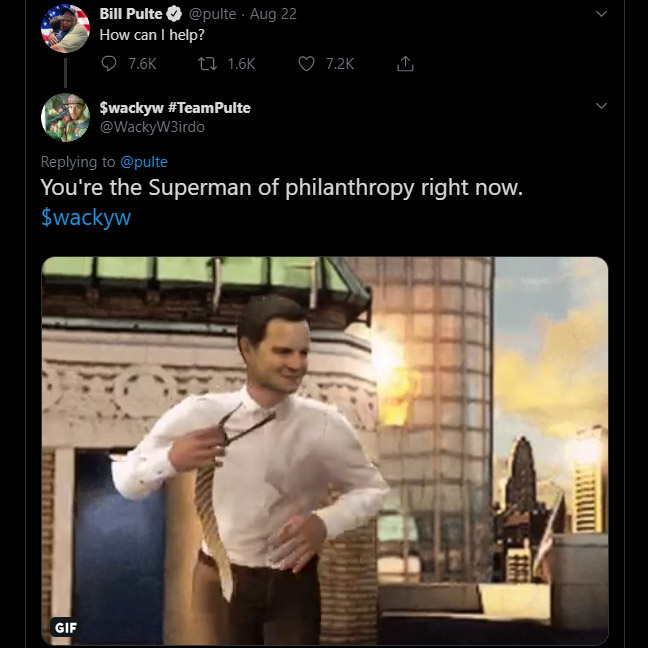Toggle the heart like icon
648x648 pixels.
coord(307,63)
